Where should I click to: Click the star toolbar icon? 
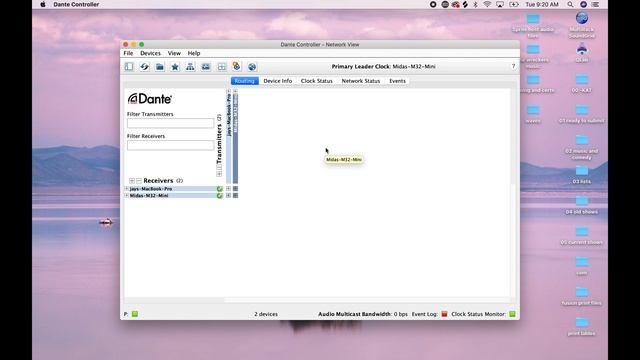pos(175,67)
